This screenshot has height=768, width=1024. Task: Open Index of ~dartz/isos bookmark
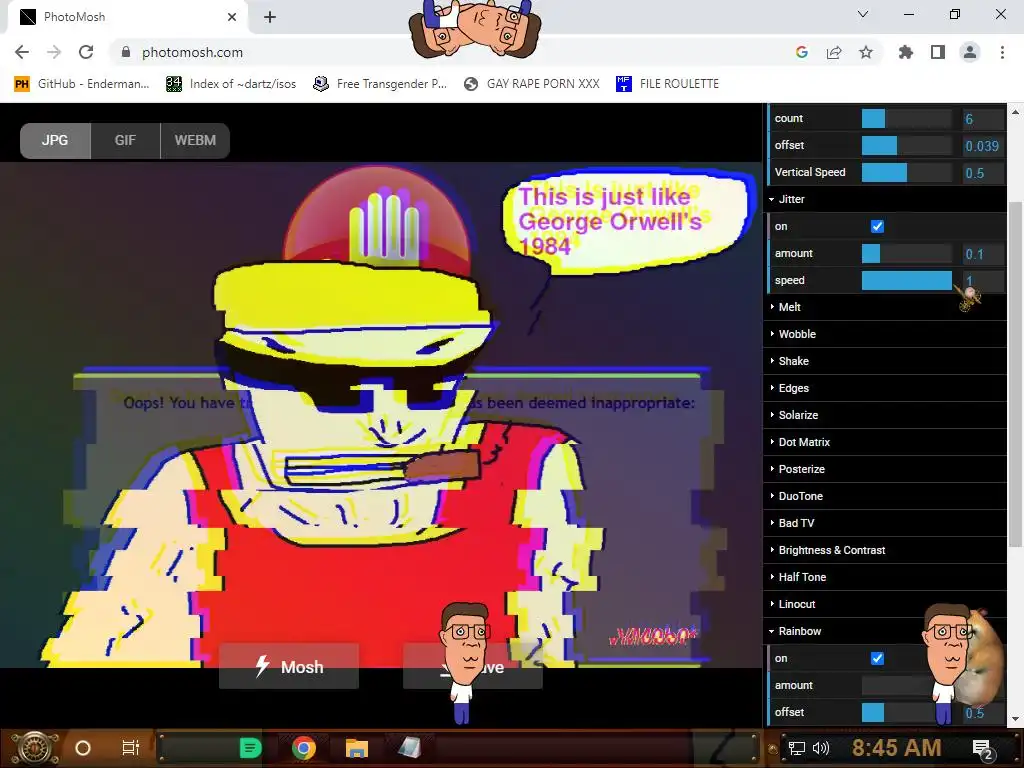click(231, 84)
